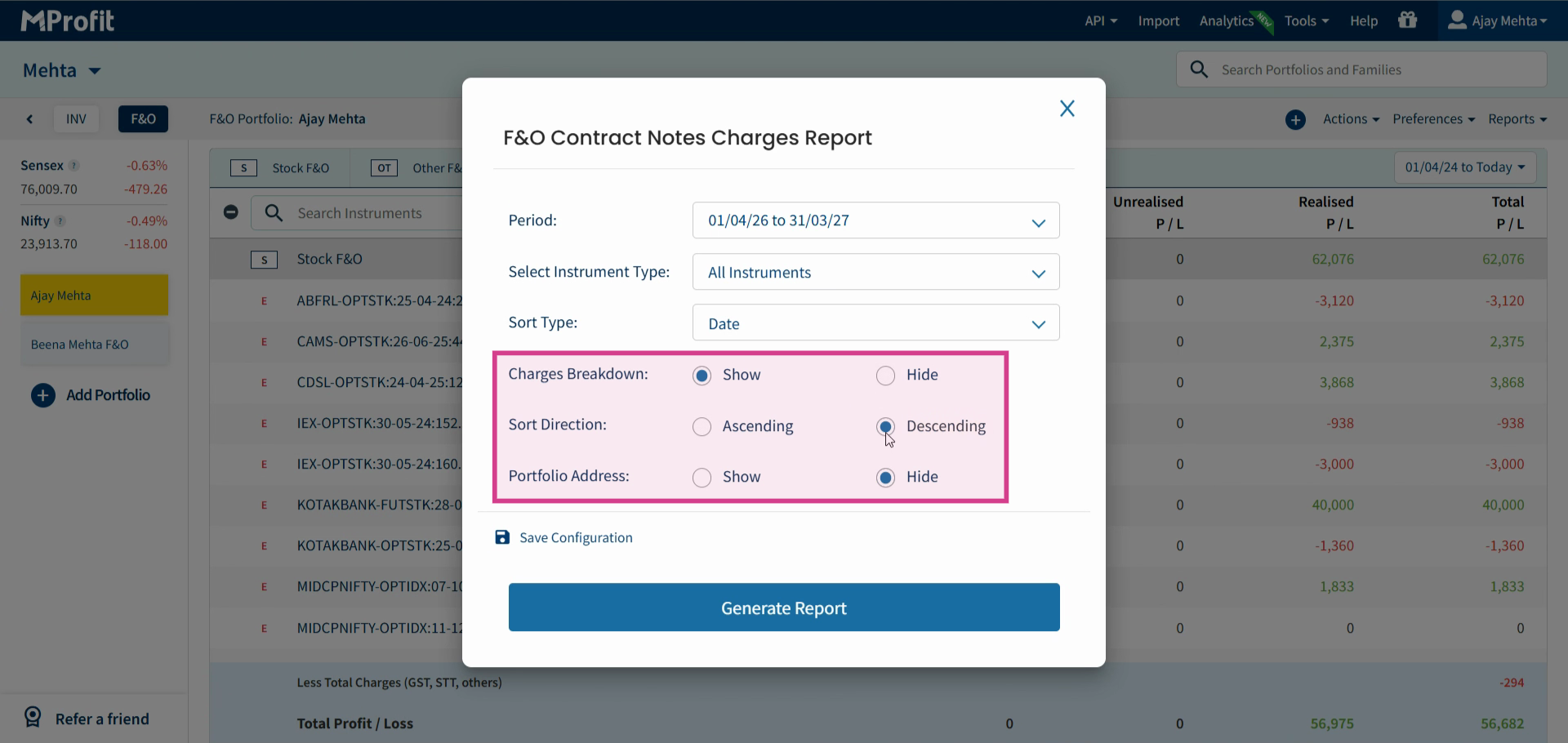Click the collapse-all minus icon
This screenshot has width=1568, height=743.
[231, 212]
